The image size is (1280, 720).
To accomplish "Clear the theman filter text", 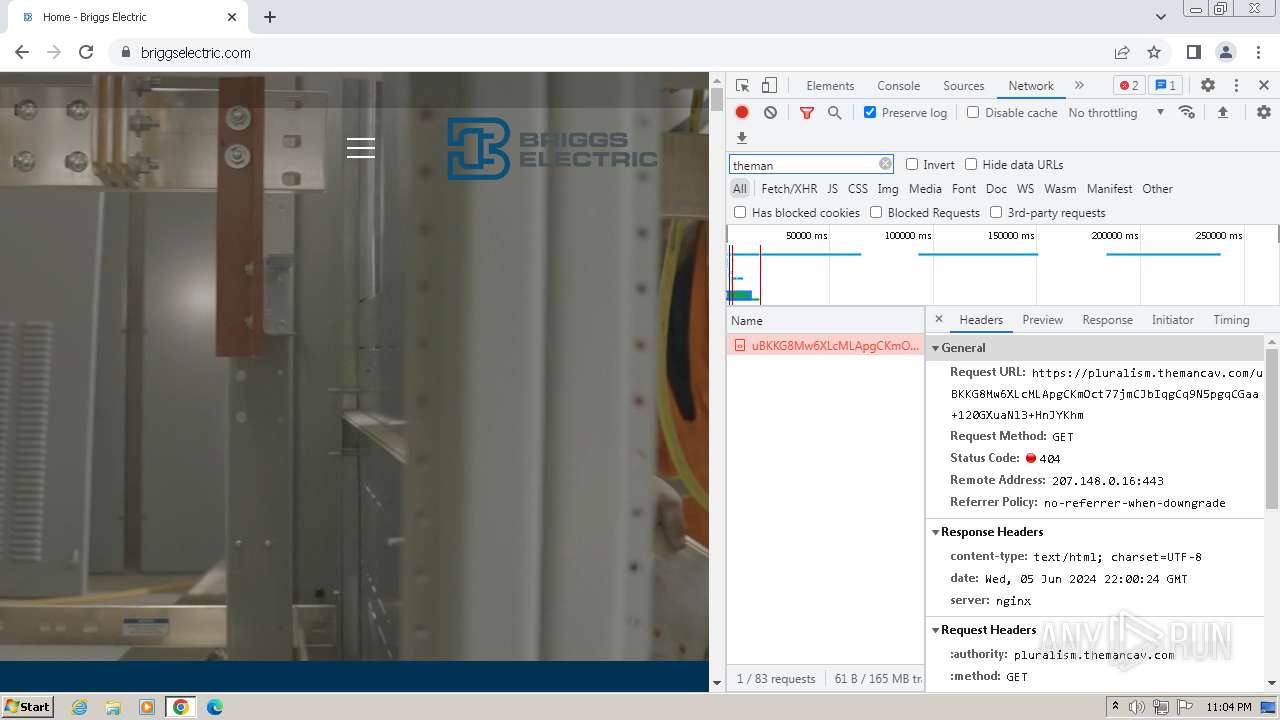I will coord(885,164).
